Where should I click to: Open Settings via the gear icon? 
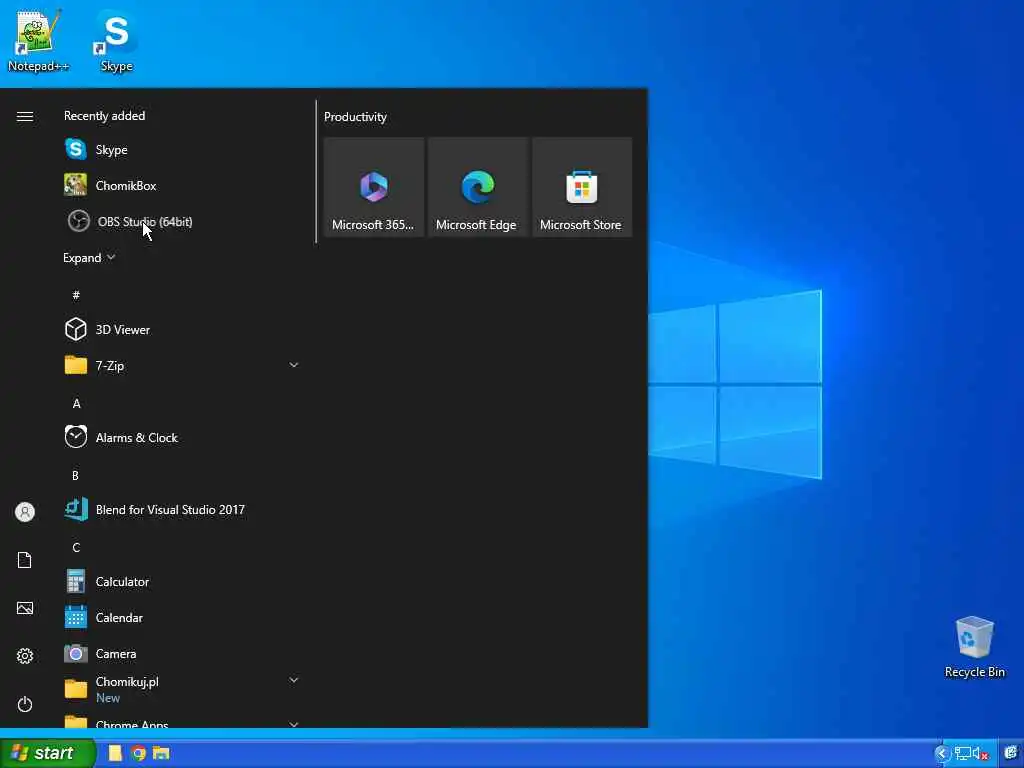tap(25, 656)
